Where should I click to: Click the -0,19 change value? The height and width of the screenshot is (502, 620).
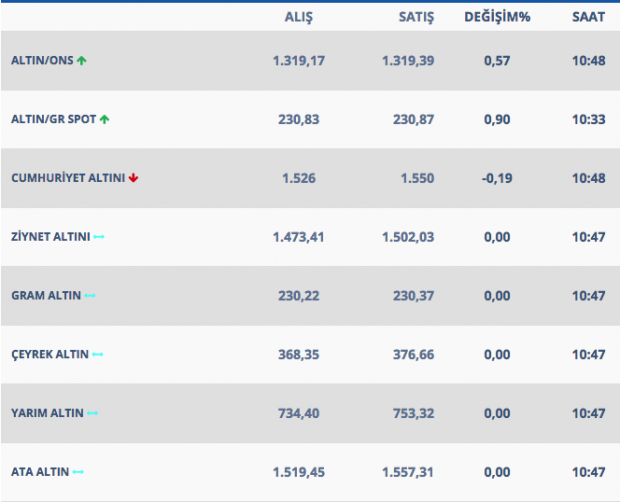(497, 178)
